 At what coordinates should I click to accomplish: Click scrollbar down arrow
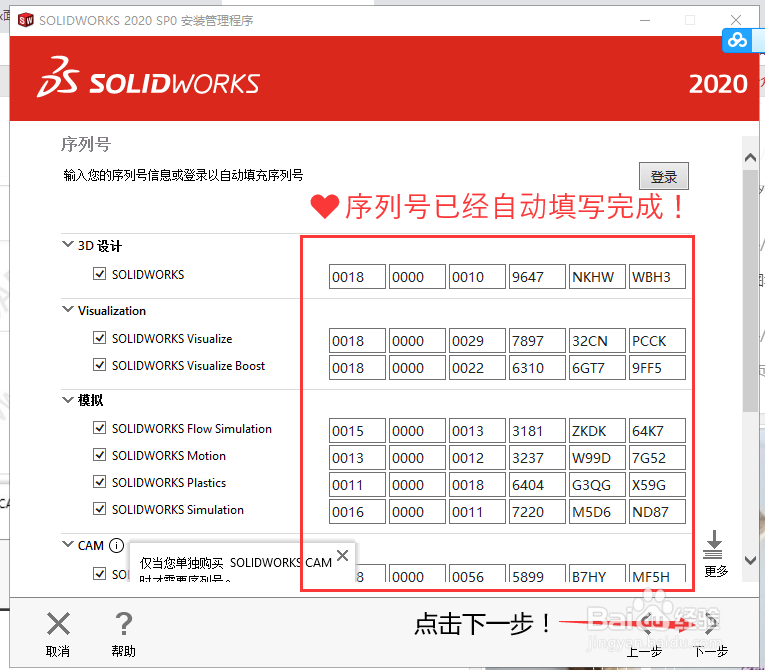point(750,560)
